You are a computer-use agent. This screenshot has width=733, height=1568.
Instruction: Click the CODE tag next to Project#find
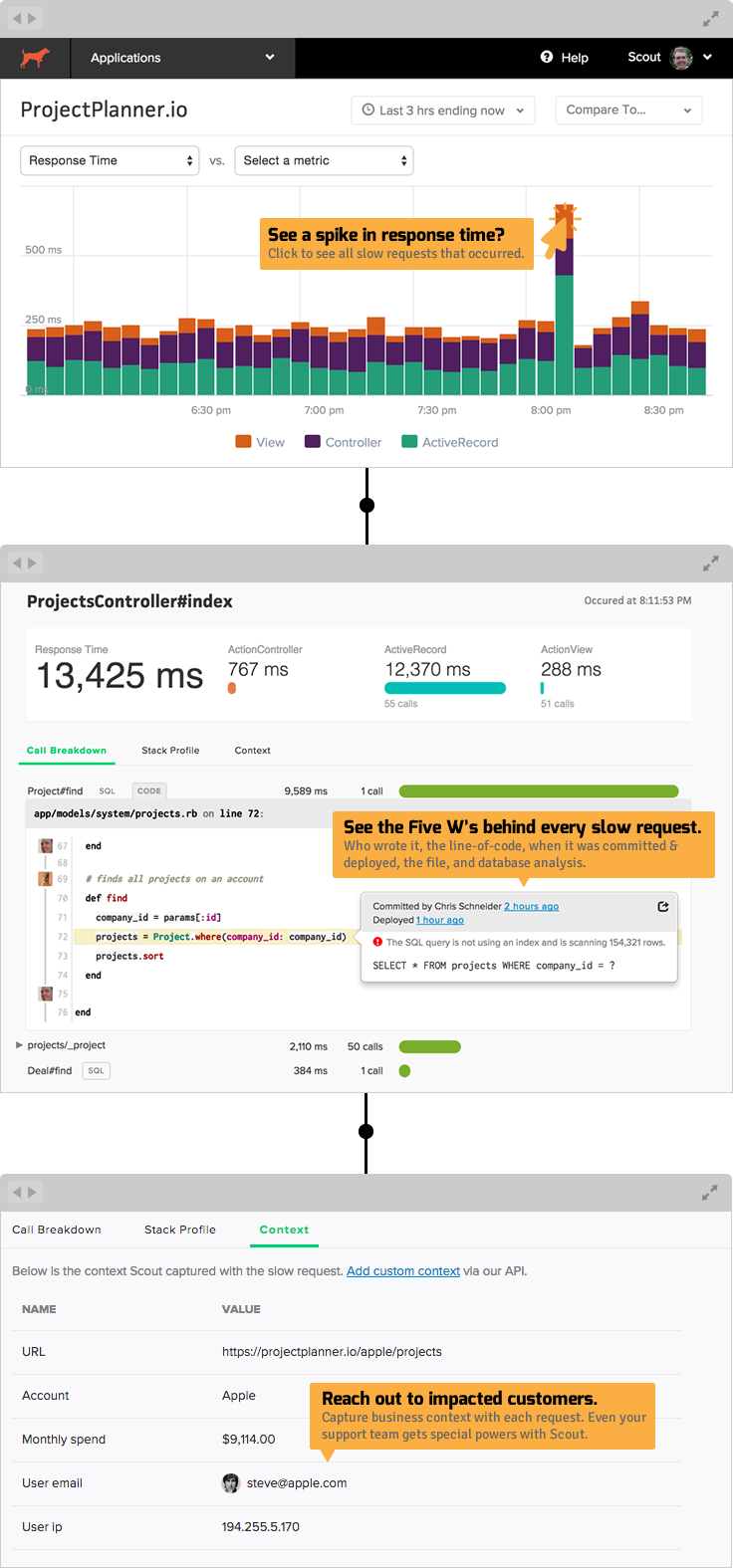[x=149, y=791]
